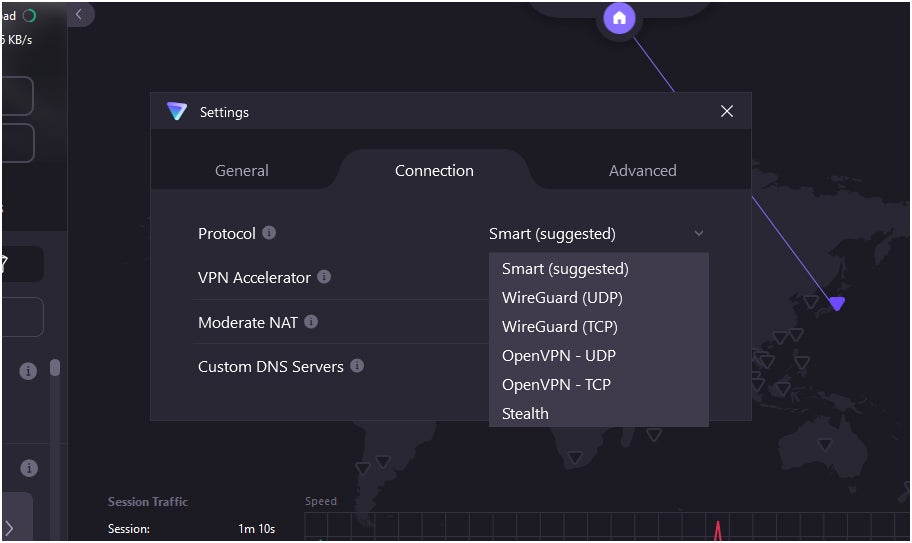The image size is (912, 543).
Task: Click the lower info icon in left sidebar
Action: tap(28, 468)
